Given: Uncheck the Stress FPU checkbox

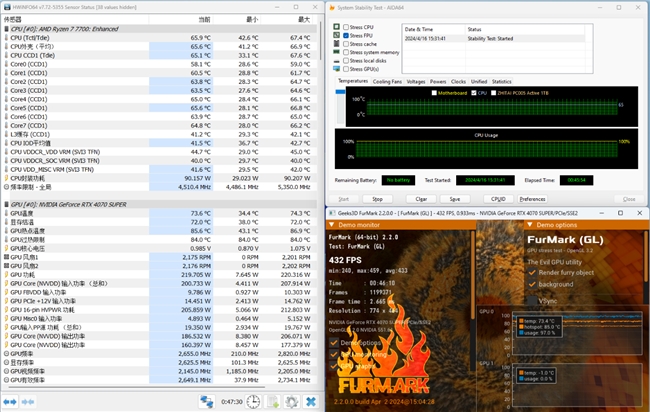Looking at the screenshot, I should (x=346, y=36).
